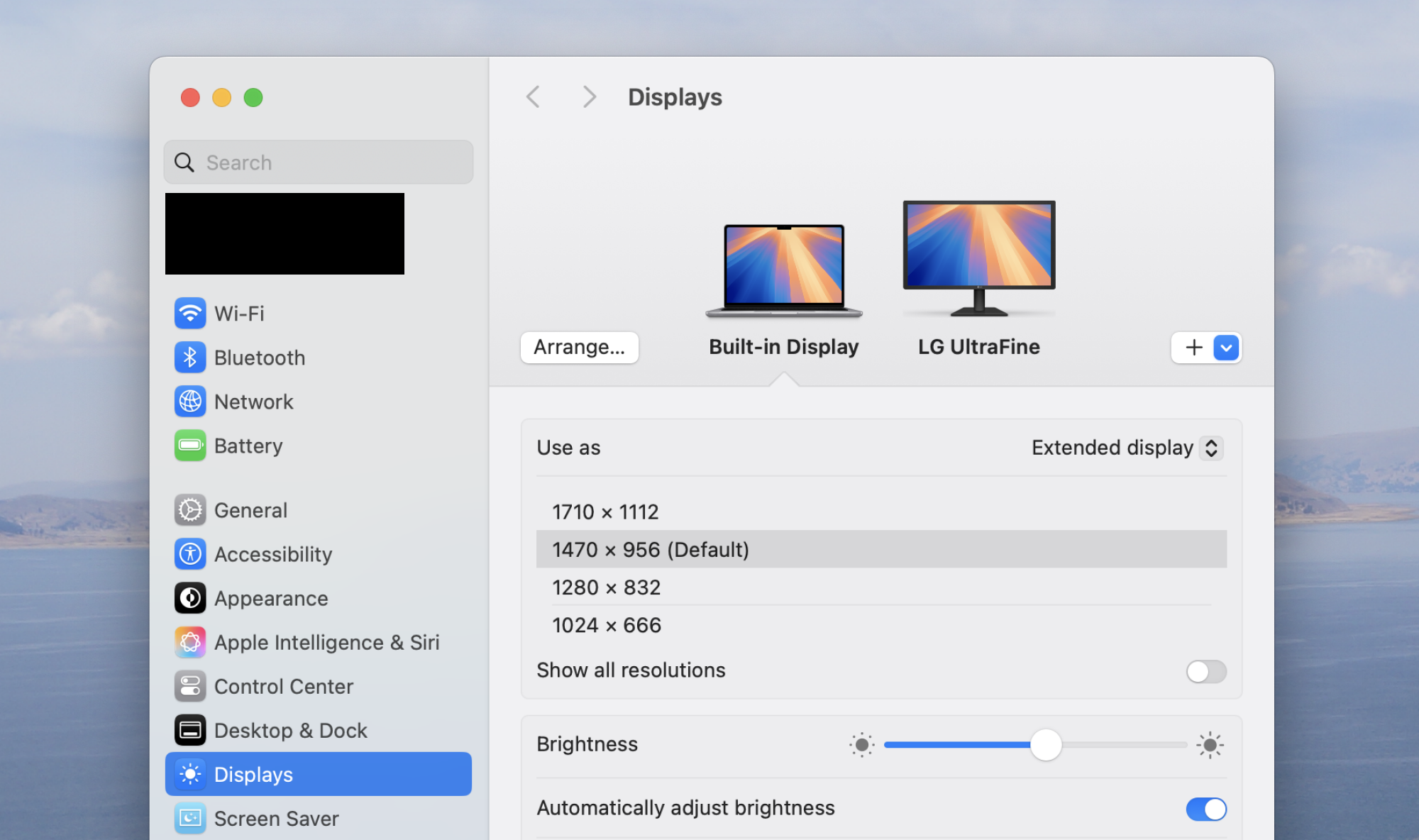
Task: Click the low brightness sun icon
Action: click(x=862, y=745)
